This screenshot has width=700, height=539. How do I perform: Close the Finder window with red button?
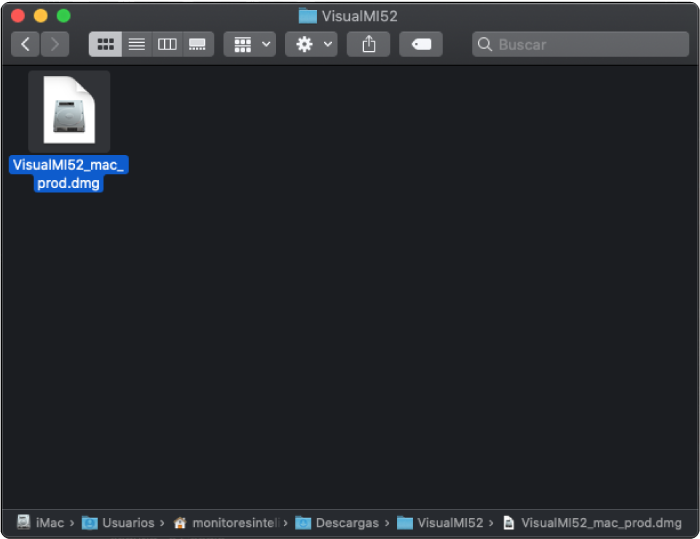[18, 16]
